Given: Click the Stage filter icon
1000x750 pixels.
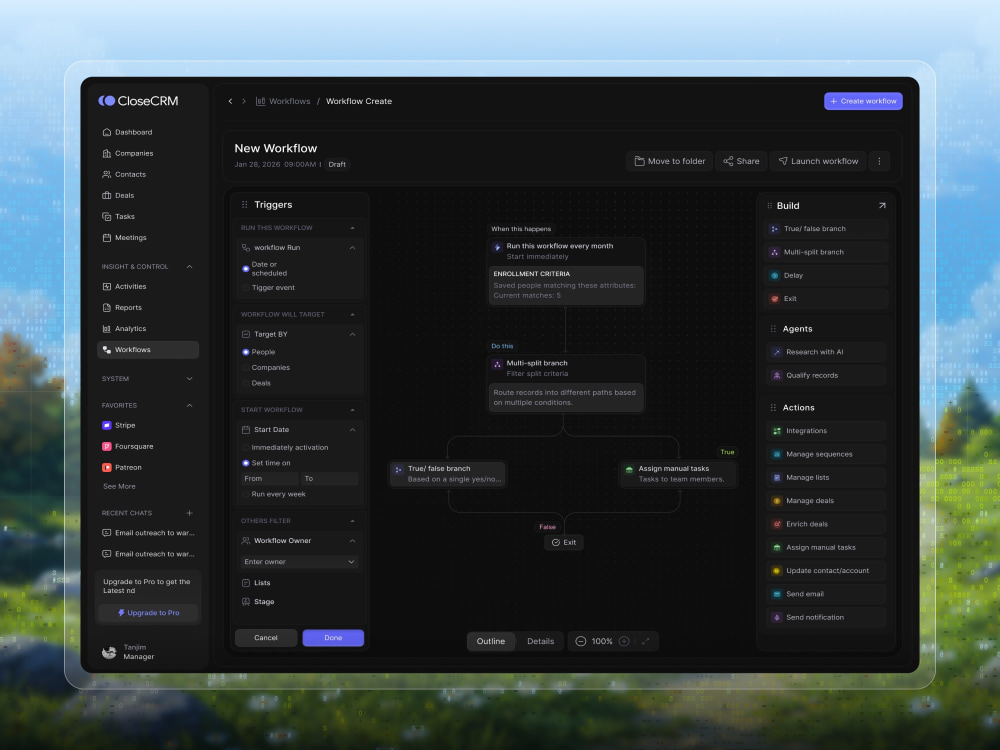Looking at the screenshot, I should (x=246, y=602).
